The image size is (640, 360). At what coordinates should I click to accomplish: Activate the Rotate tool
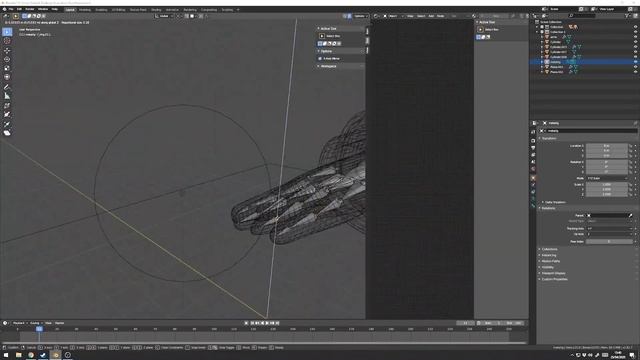(7, 59)
